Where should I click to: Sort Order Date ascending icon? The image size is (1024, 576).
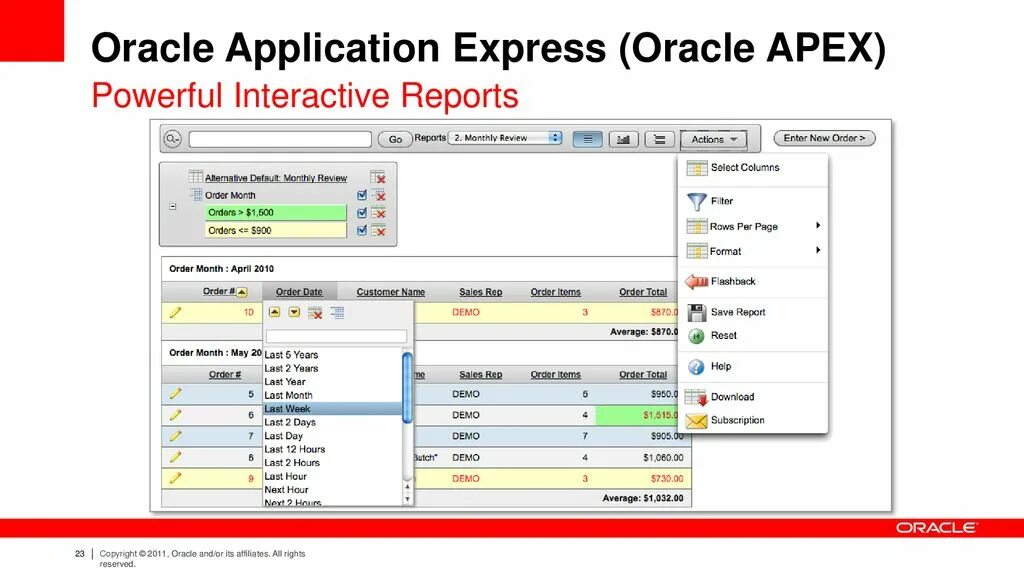[x=274, y=312]
